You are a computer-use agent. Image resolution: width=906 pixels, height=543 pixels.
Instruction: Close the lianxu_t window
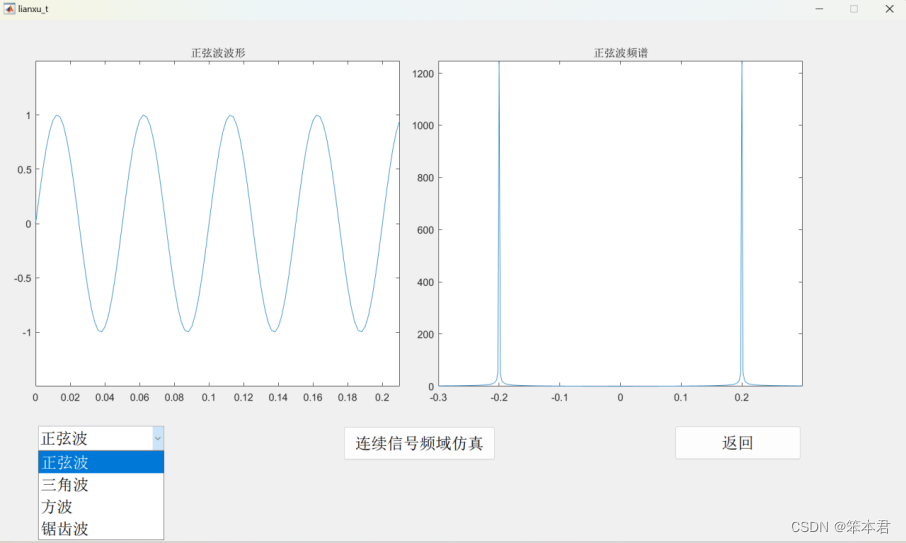(889, 9)
